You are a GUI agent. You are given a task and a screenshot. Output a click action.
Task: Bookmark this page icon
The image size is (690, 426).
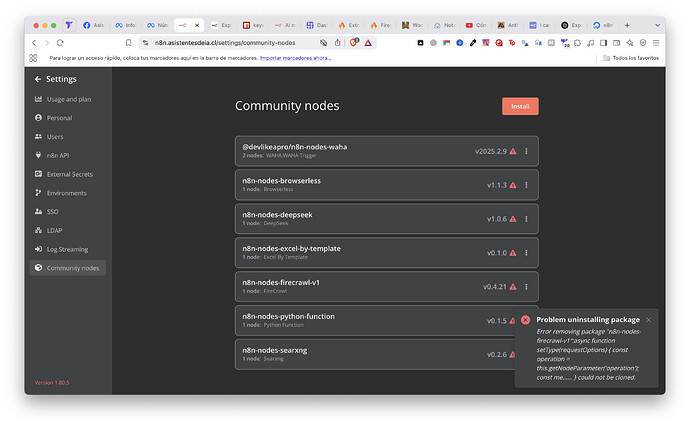coord(128,43)
